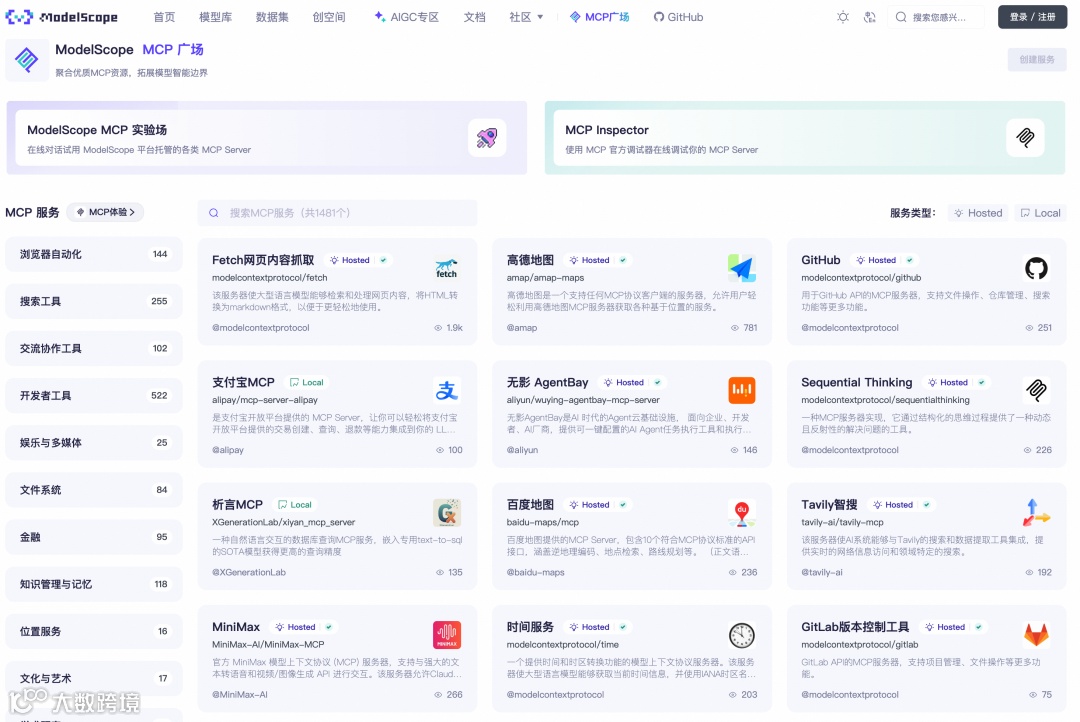Select the 文件系统 category

click(94, 490)
